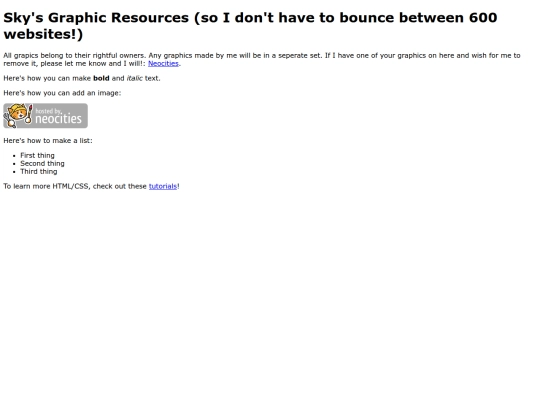Click the bullet before "Third thing"
540x405 pixels.
point(14,172)
